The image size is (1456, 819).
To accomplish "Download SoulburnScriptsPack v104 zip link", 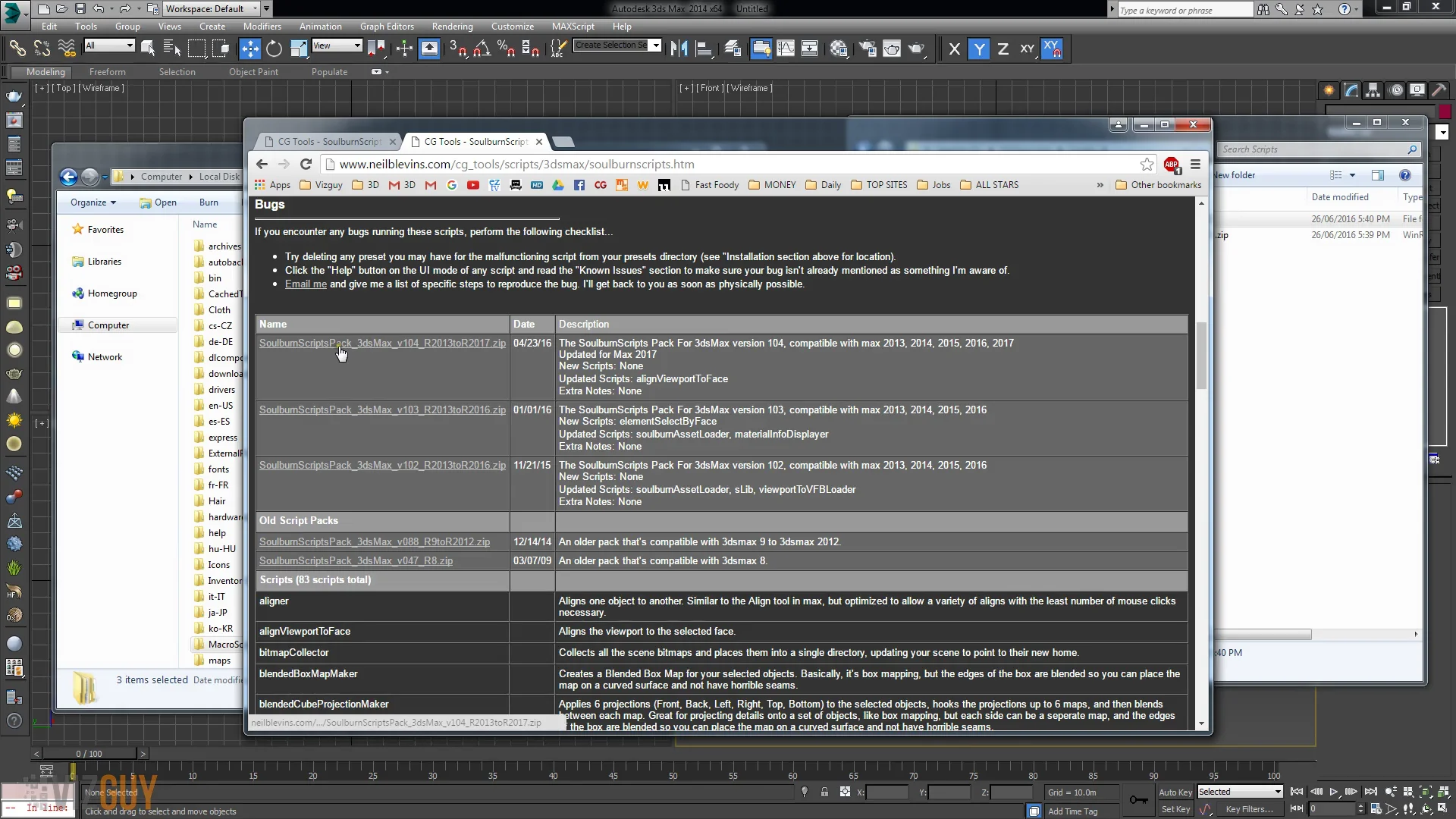I will (381, 343).
